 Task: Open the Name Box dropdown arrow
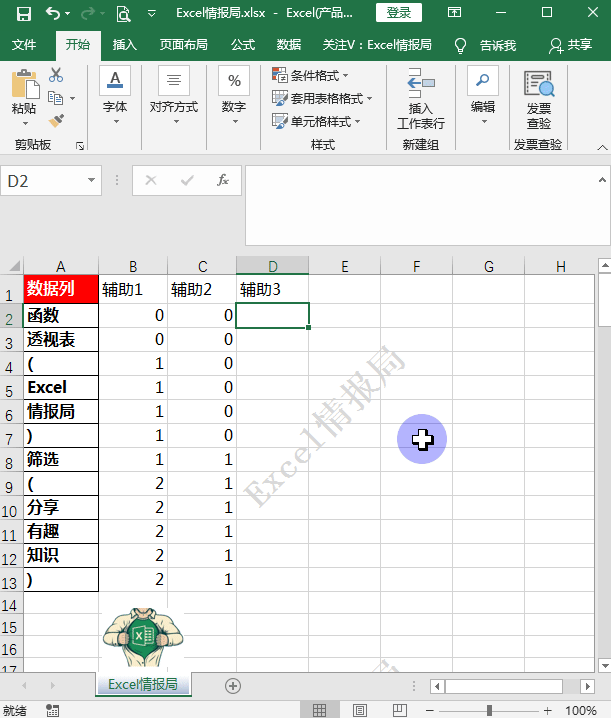tap(92, 180)
